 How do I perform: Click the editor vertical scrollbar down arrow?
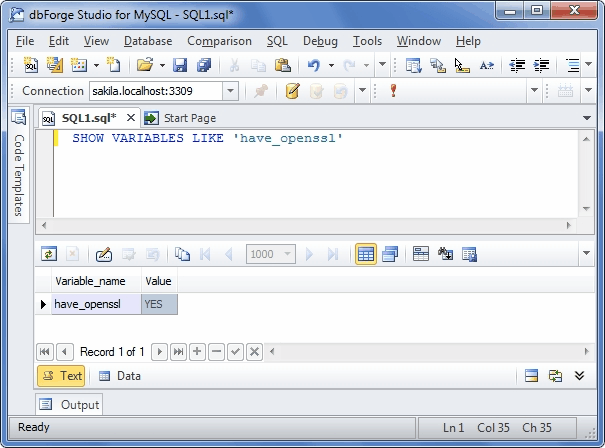point(586,209)
